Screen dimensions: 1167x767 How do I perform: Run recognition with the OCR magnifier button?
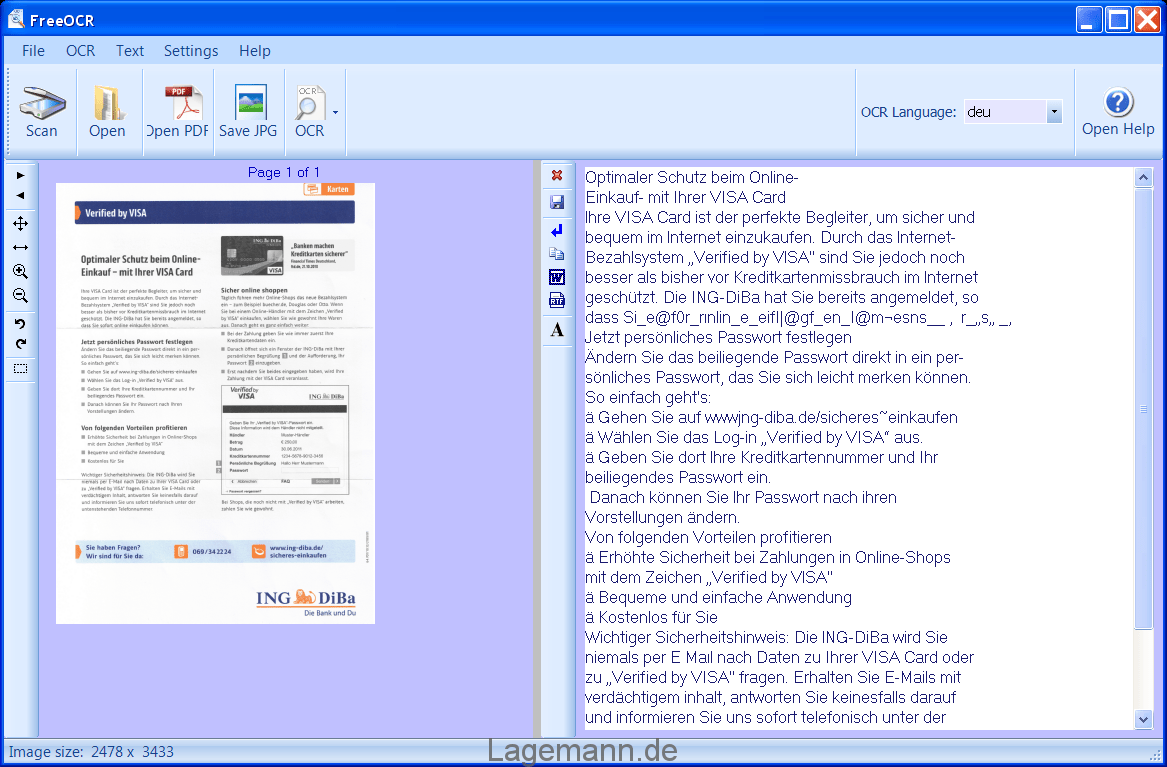(x=310, y=112)
